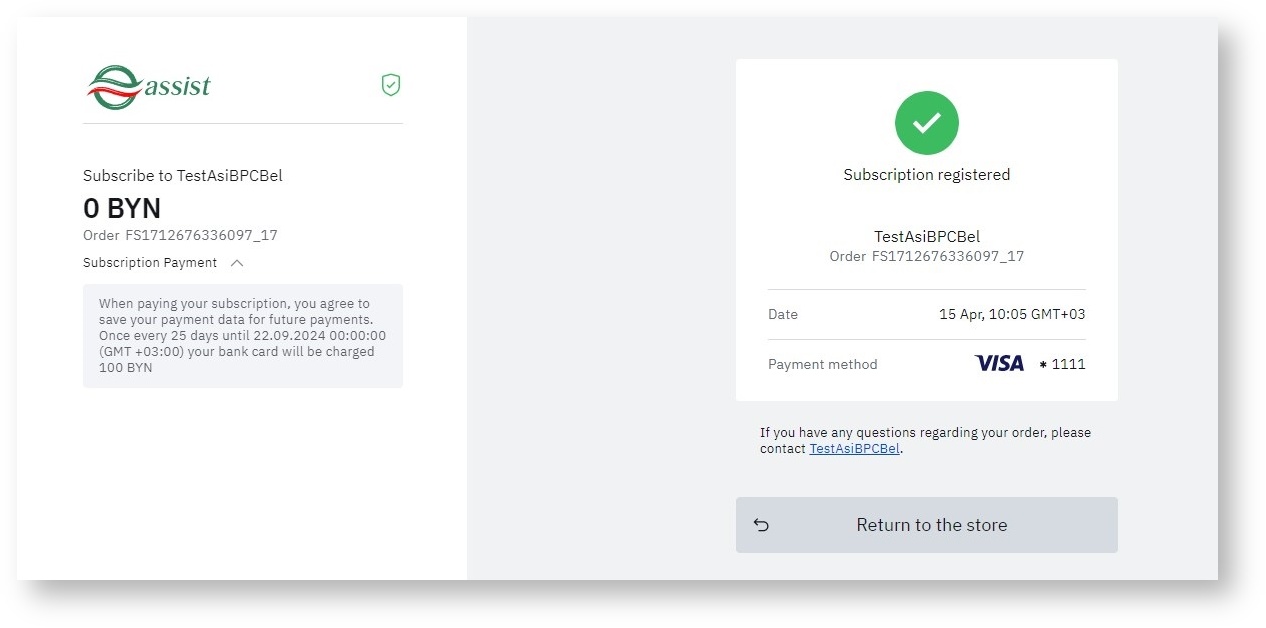This screenshot has width=1266, height=628.
Task: Click the merchant name in receipt card
Action: pyautogui.click(x=926, y=237)
